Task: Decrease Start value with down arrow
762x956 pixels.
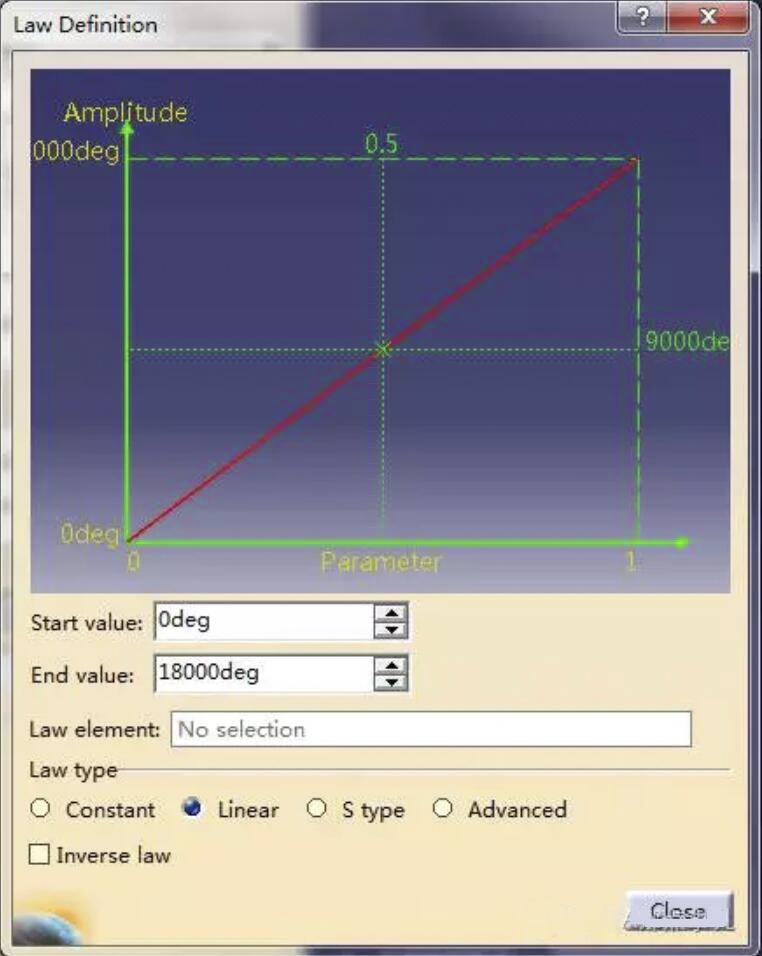Action: click(391, 630)
